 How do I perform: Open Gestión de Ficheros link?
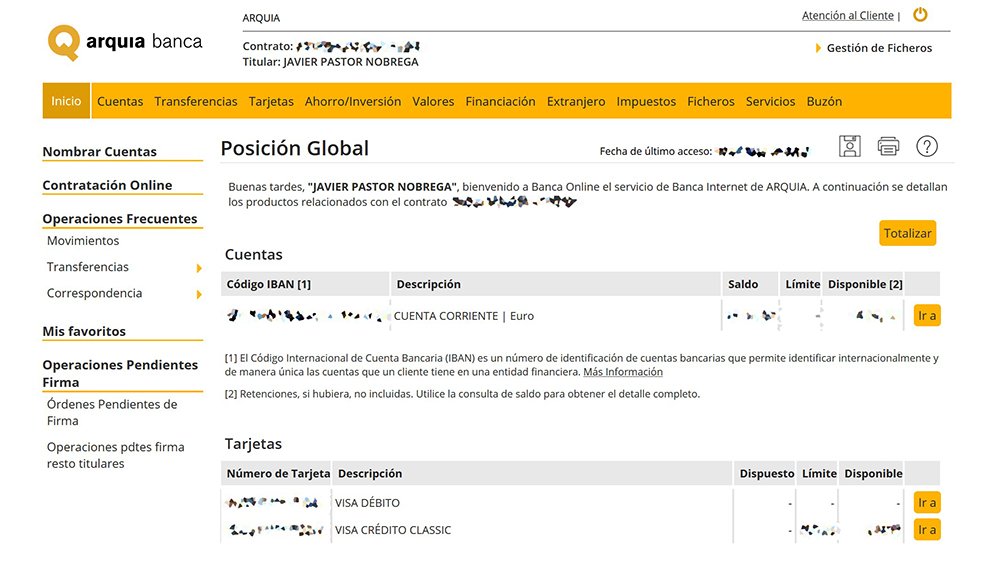click(x=879, y=48)
